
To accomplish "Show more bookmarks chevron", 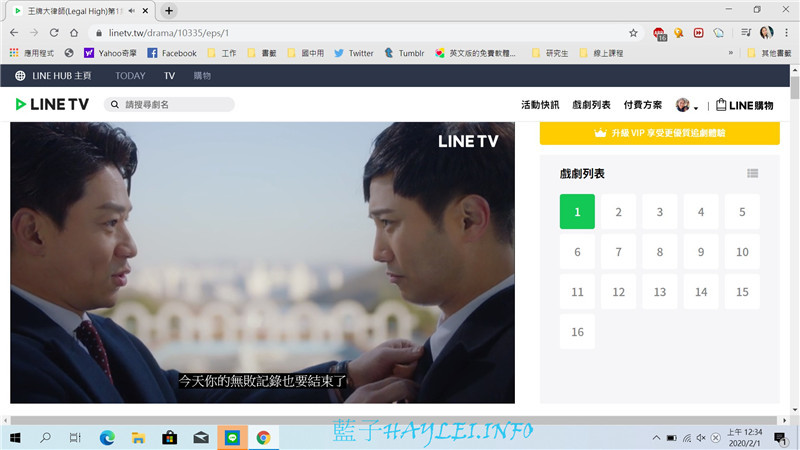I will tap(731, 53).
